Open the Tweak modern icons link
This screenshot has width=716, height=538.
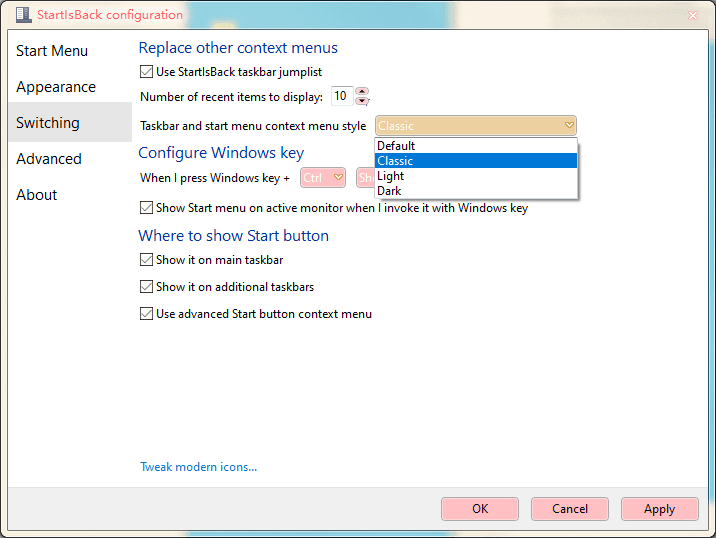click(x=199, y=467)
